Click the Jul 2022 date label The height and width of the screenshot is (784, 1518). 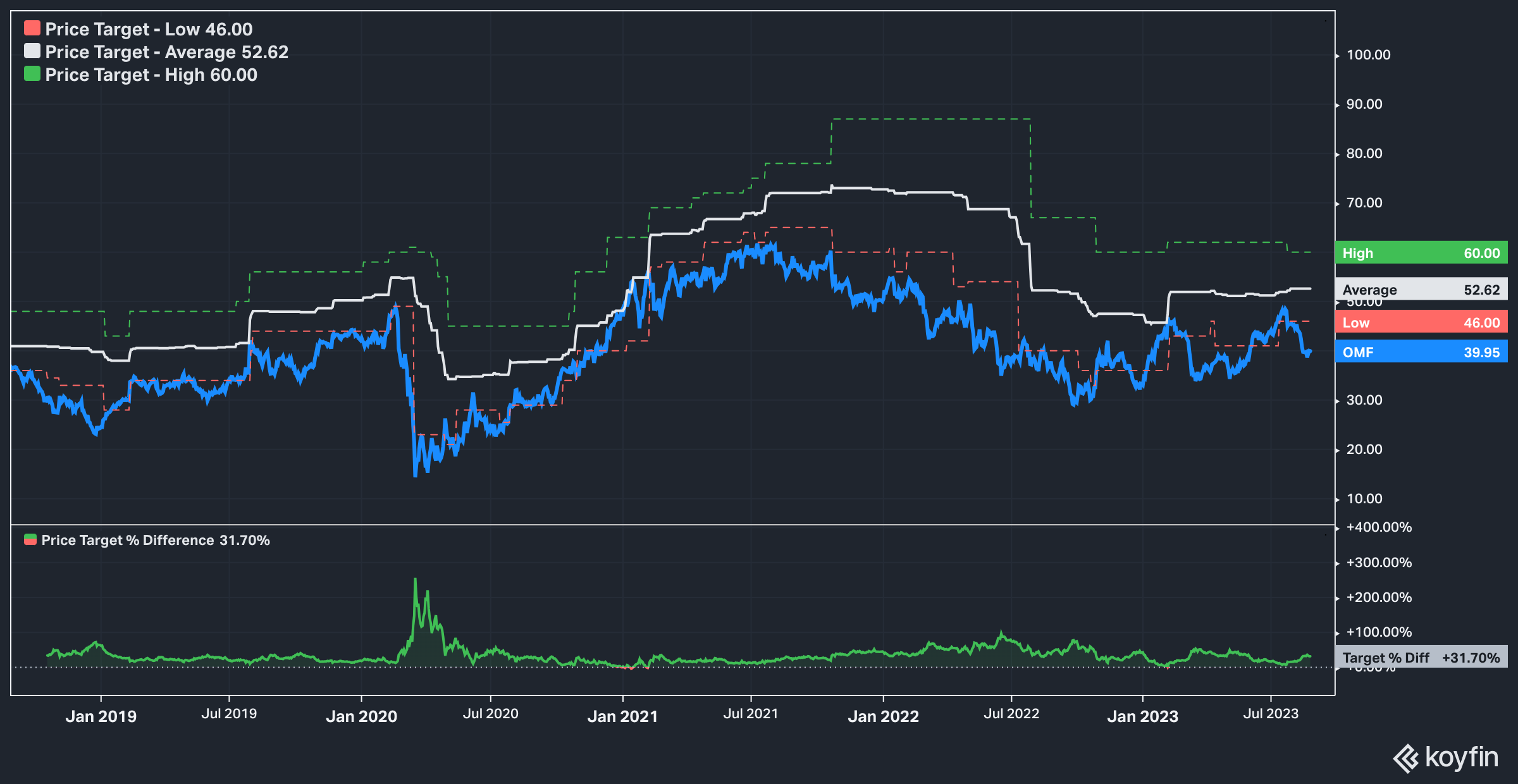point(1011,714)
